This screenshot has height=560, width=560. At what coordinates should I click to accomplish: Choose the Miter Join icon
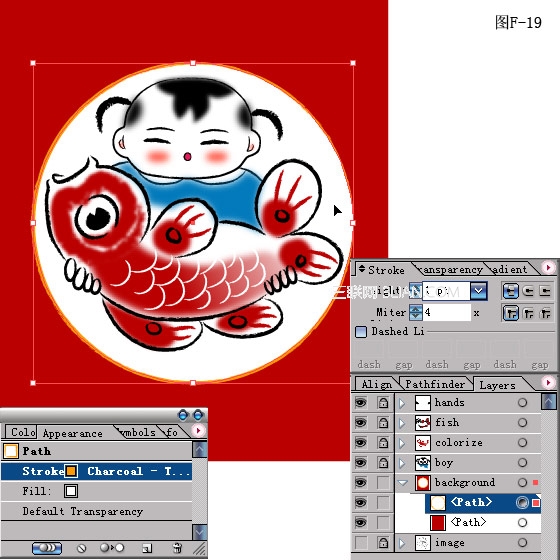point(511,314)
